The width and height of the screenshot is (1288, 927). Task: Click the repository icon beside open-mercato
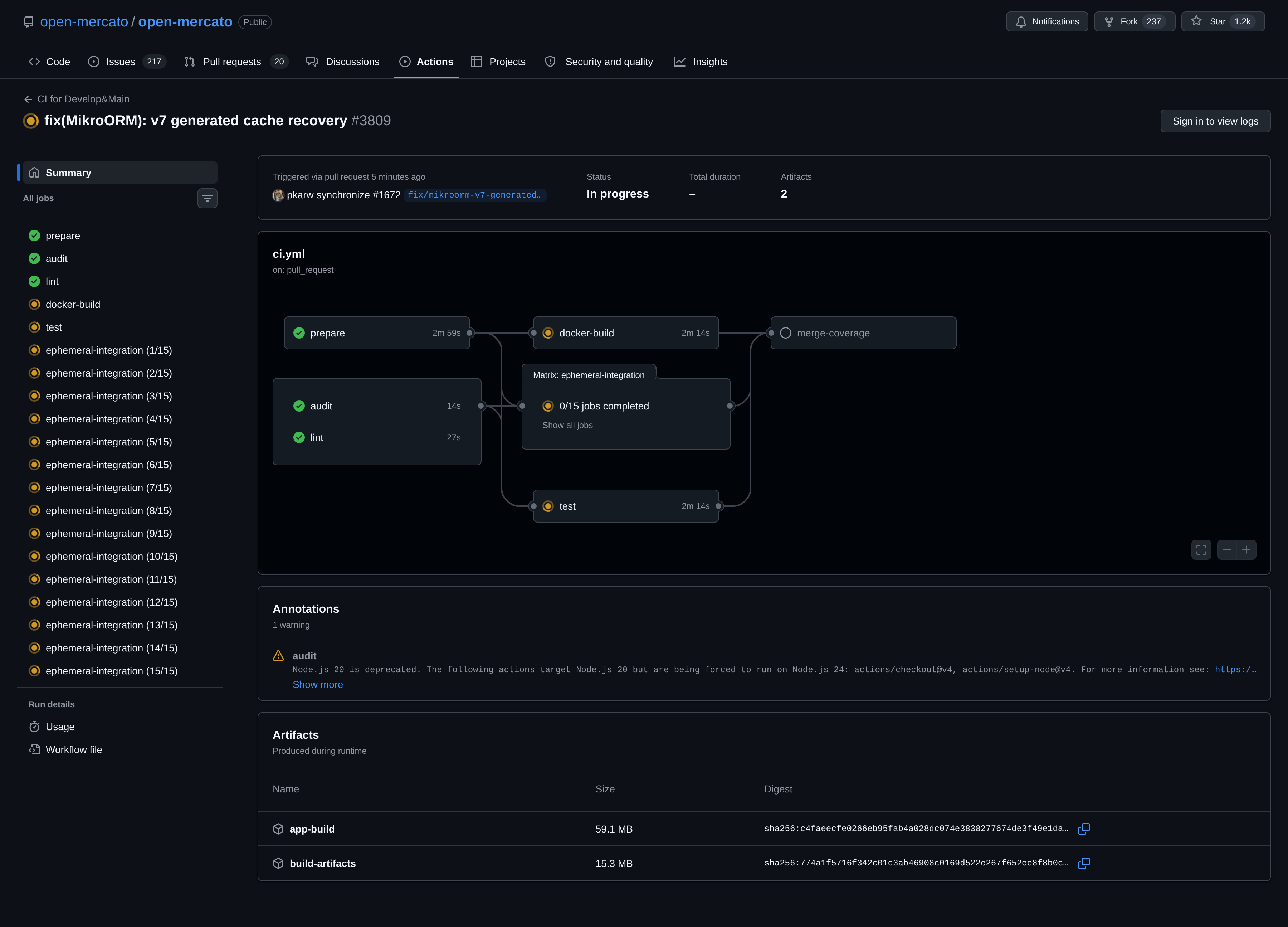coord(28,22)
